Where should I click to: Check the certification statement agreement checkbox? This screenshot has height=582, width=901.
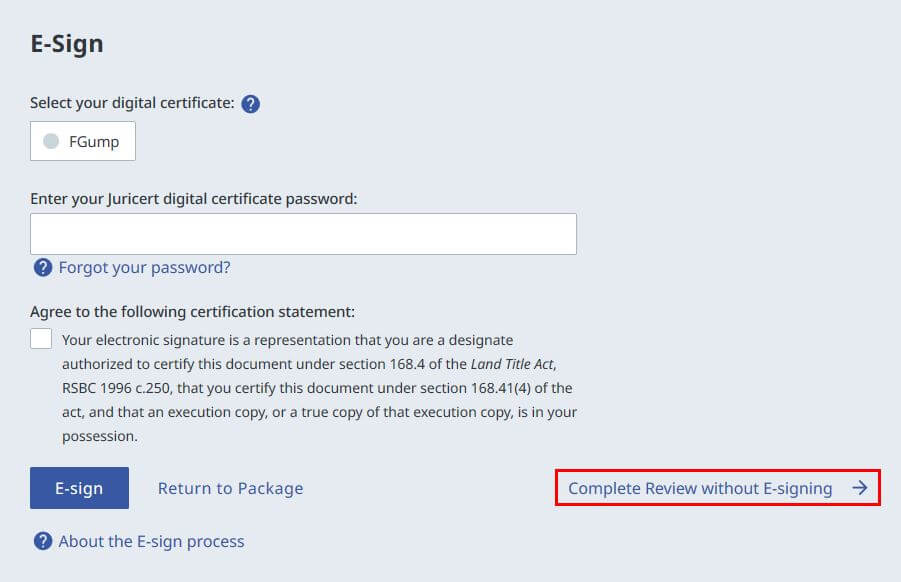click(x=41, y=338)
